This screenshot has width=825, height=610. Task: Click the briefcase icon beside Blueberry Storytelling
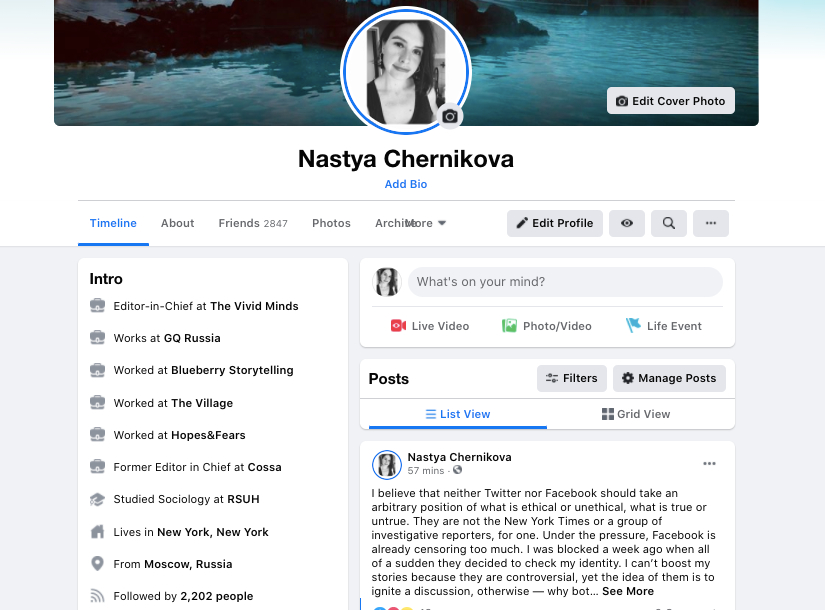click(97, 370)
